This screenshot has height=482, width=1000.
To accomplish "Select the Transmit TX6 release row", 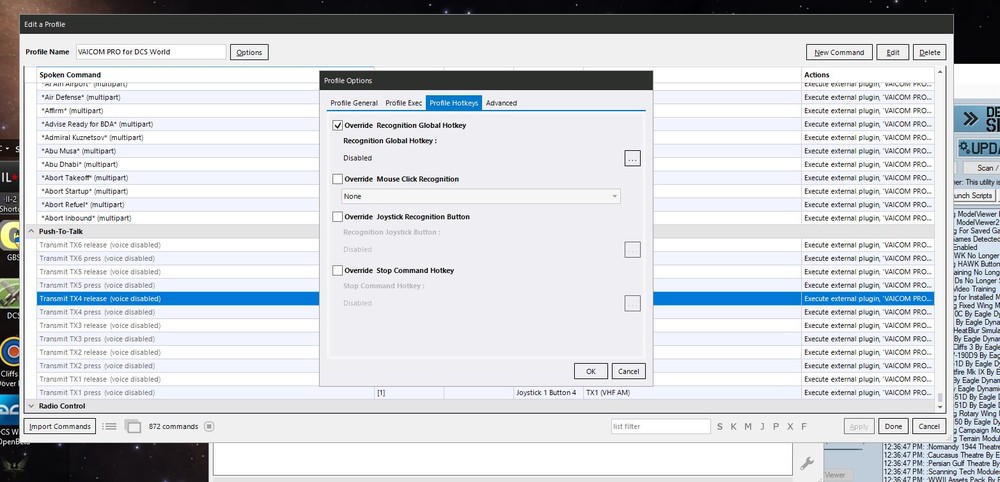I will pyautogui.click(x=485, y=245).
